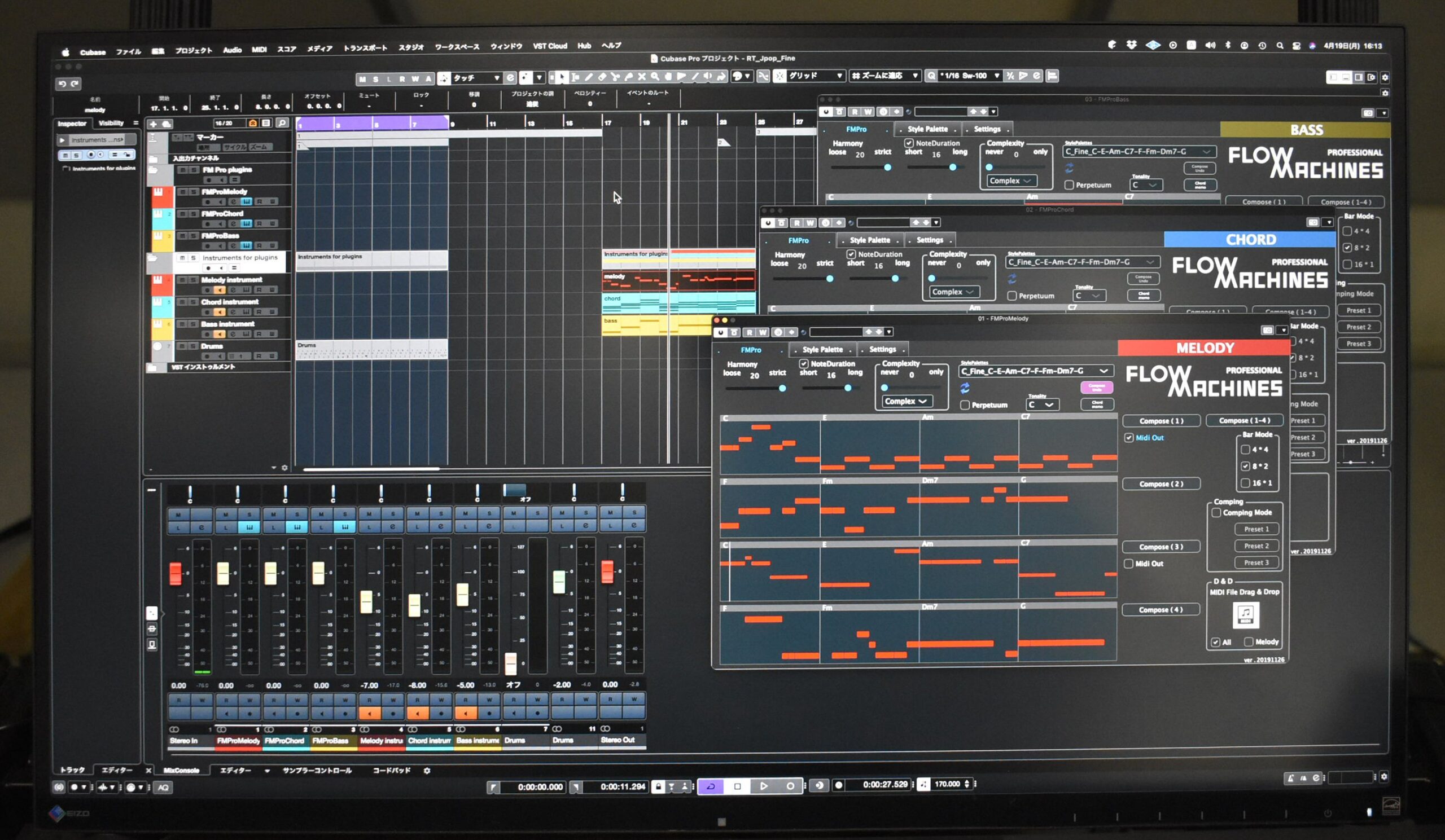Viewport: 1445px width, 840px height.
Task: Select 4*4 Bar Mode in Melody plugin
Action: tap(1245, 450)
